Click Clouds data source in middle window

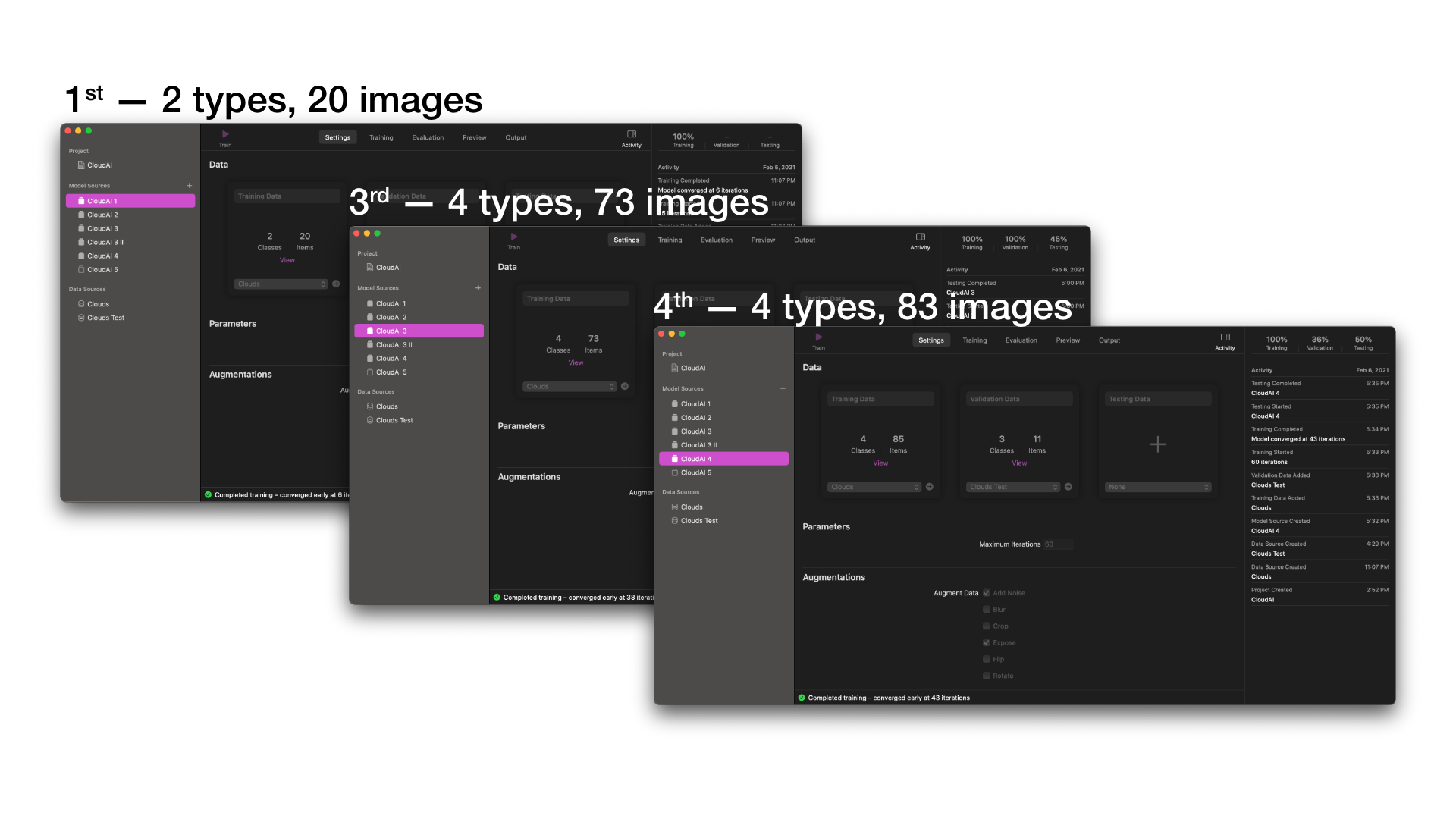coord(387,406)
